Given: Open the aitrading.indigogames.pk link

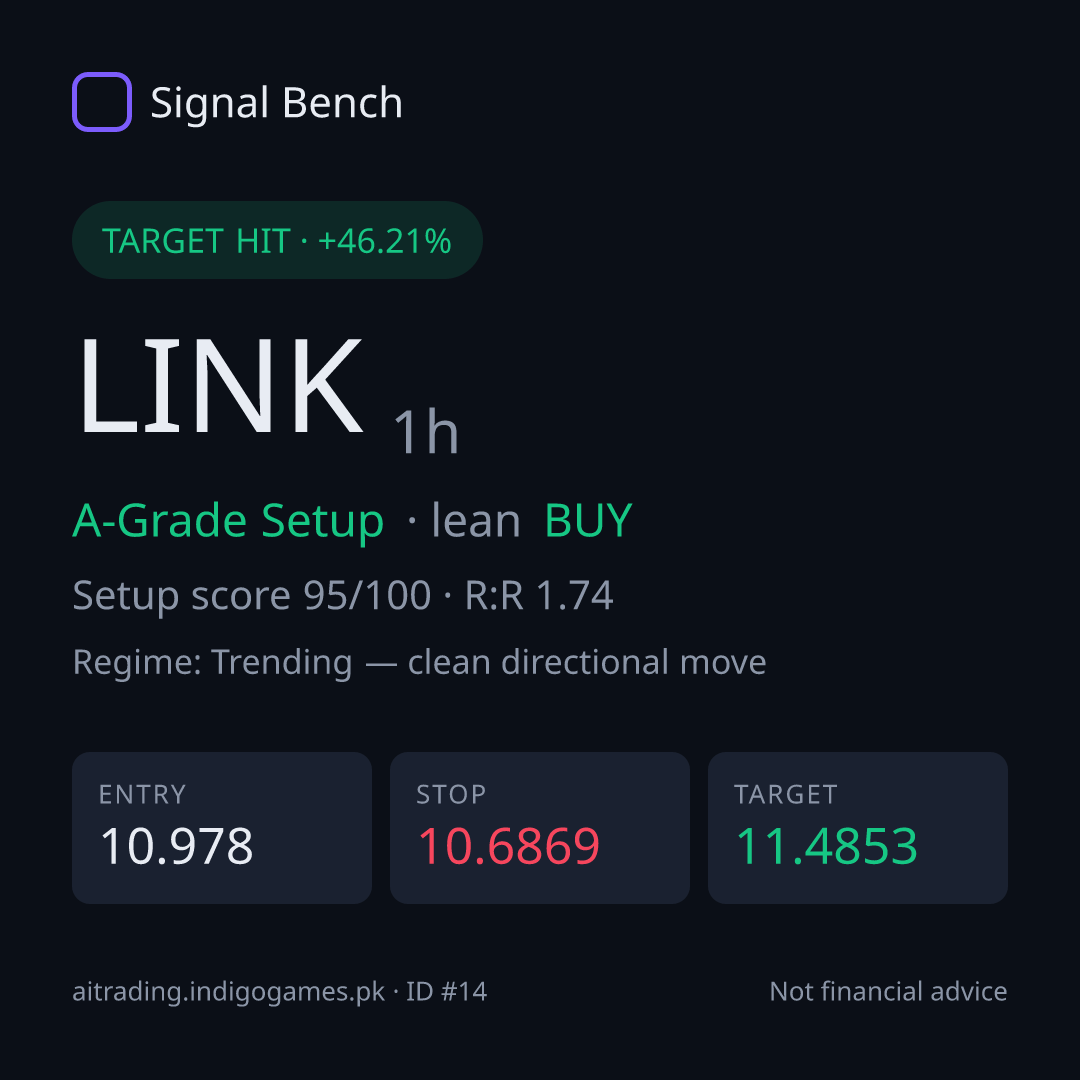Looking at the screenshot, I should coord(229,993).
